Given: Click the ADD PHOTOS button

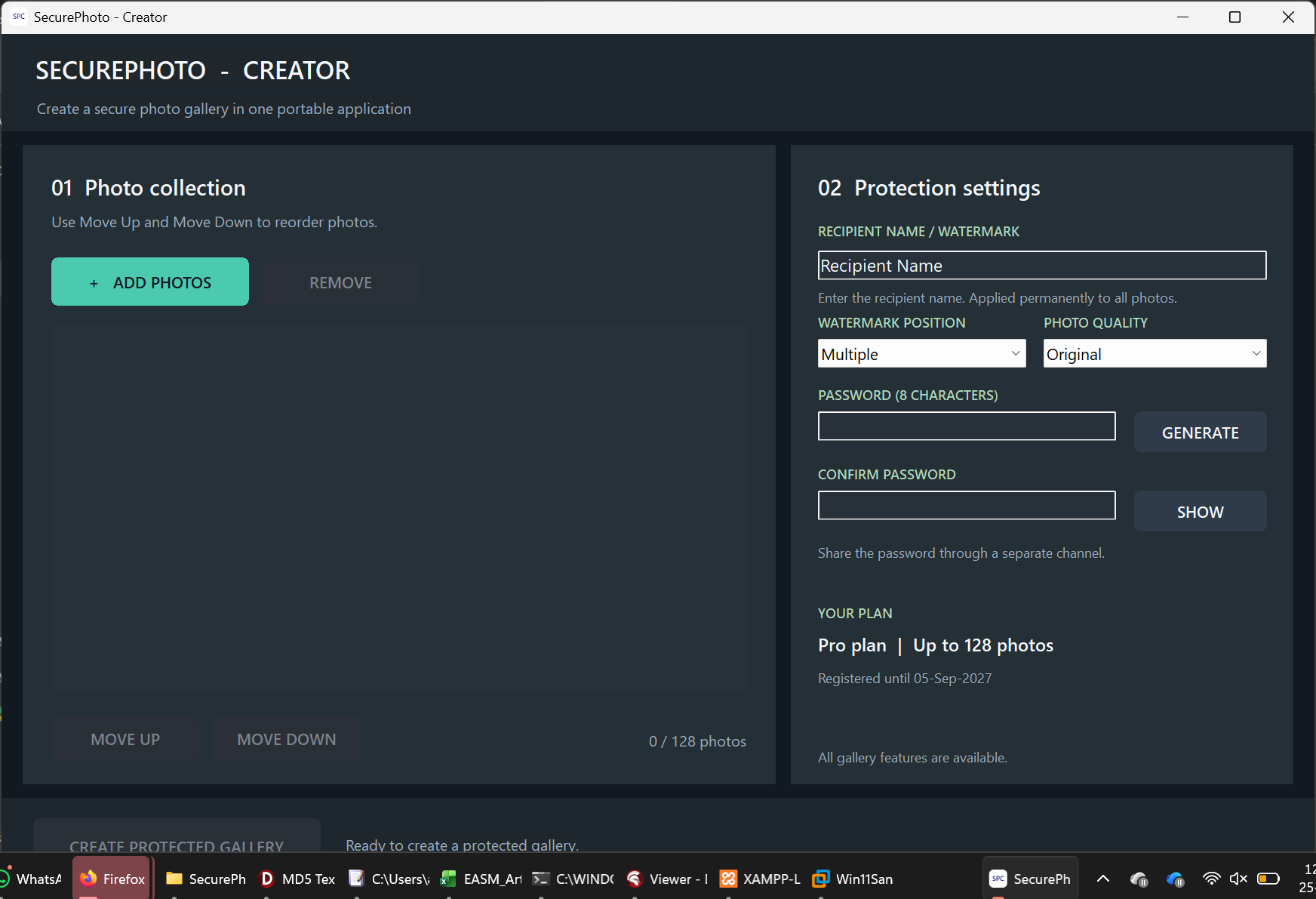Looking at the screenshot, I should (150, 282).
